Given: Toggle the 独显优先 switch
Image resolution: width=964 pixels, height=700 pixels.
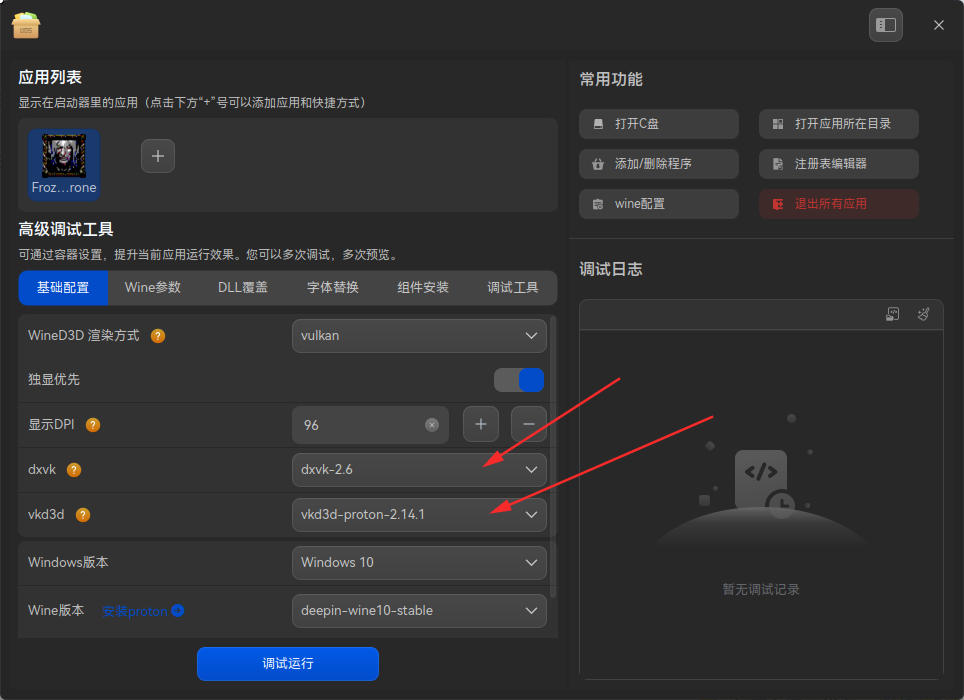Looking at the screenshot, I should coord(519,380).
